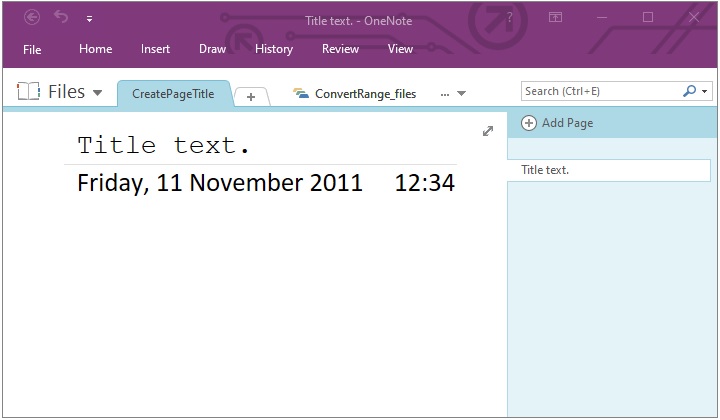Select the History ribbon tab
Image resolution: width=720 pixels, height=420 pixels.
pyautogui.click(x=274, y=49)
